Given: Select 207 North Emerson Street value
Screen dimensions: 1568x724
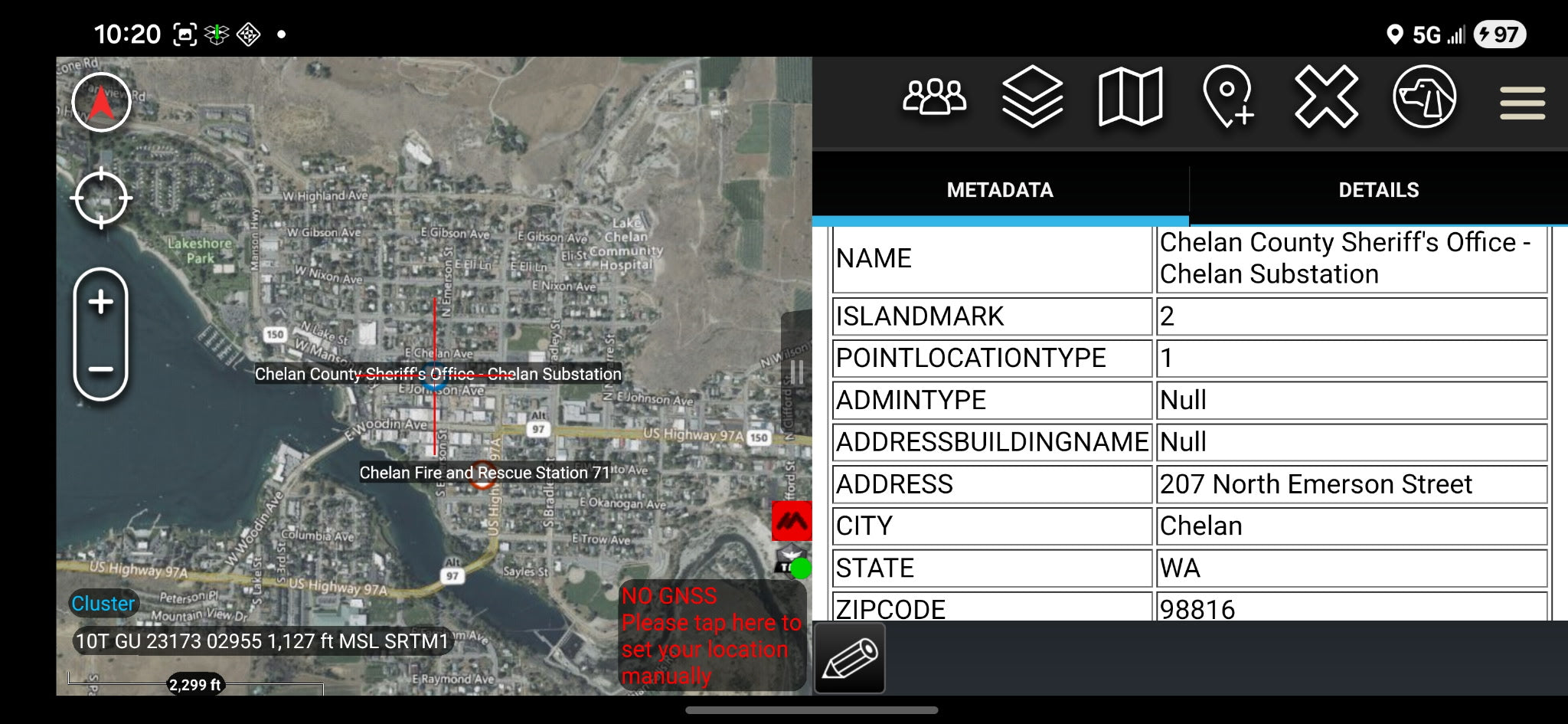Looking at the screenshot, I should (1351, 484).
